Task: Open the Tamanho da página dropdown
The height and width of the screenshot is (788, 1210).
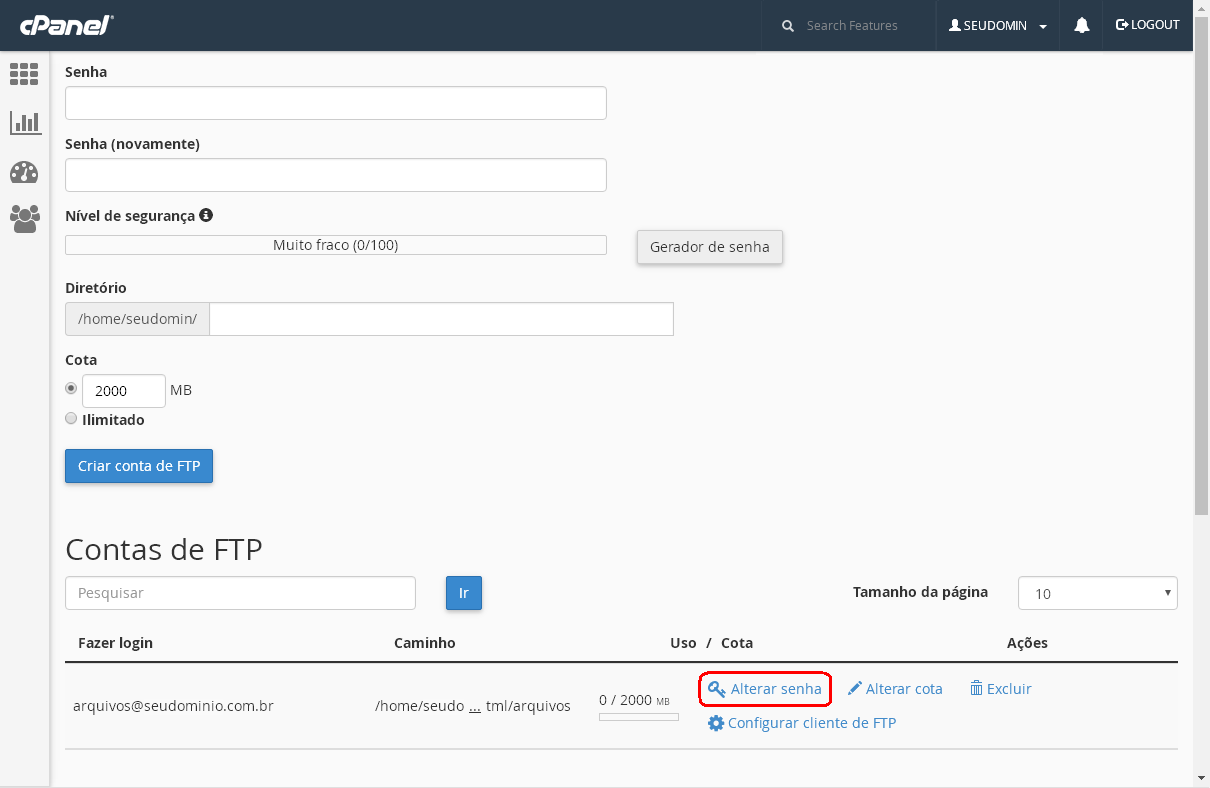Action: pos(1097,593)
